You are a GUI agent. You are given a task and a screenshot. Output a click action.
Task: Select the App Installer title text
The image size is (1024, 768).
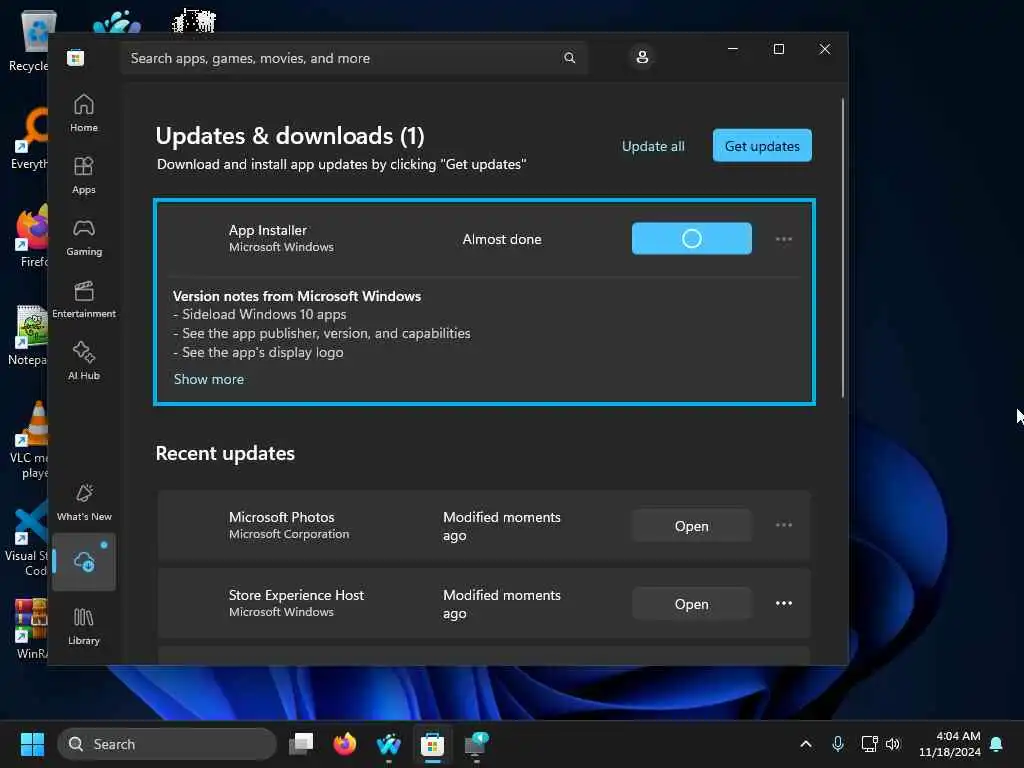268,230
